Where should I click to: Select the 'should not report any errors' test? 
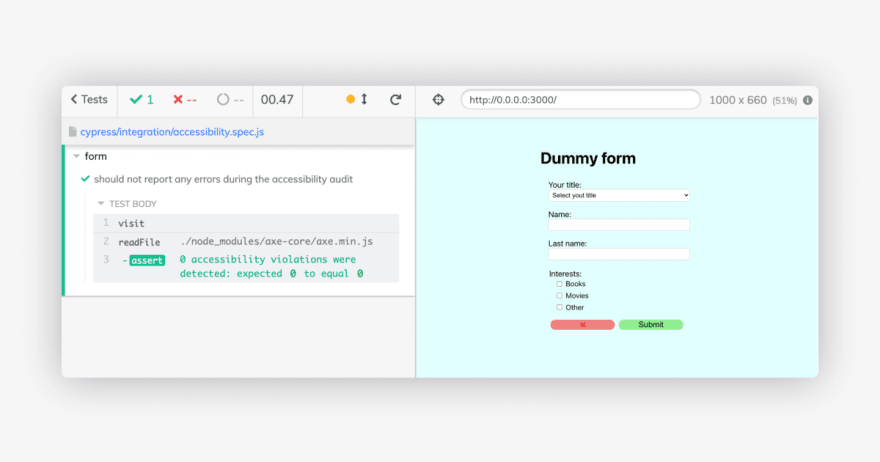[x=223, y=179]
